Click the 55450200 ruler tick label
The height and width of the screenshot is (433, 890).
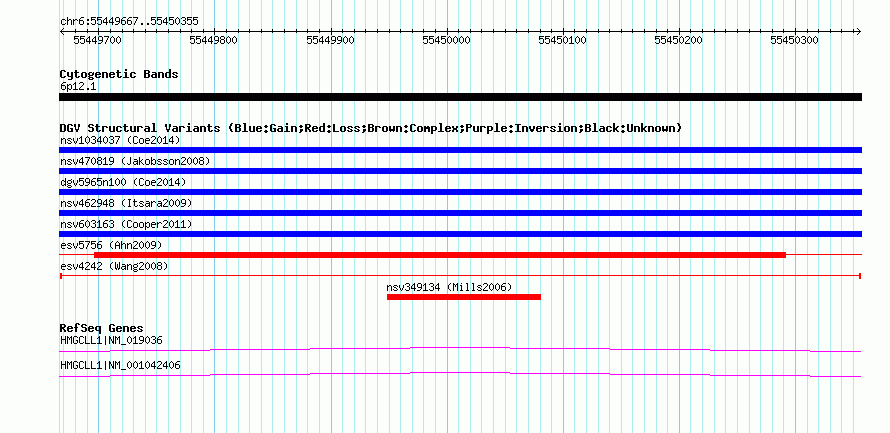tap(678, 40)
